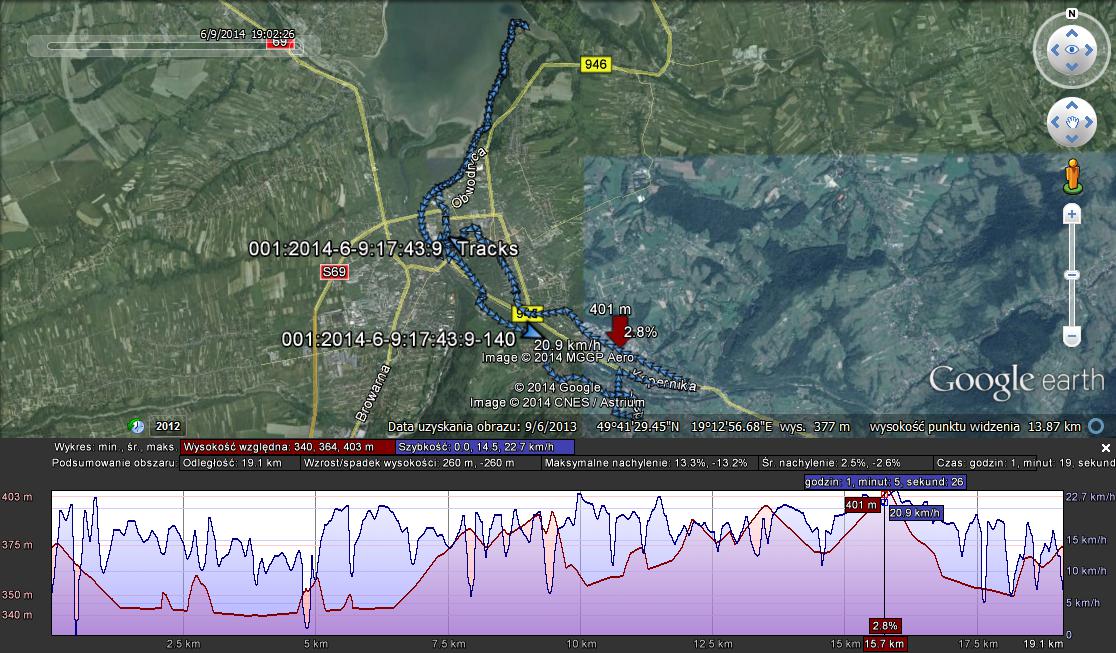Open historical imagery clock icon
Screen dimensions: 1116x653
(x=138, y=425)
